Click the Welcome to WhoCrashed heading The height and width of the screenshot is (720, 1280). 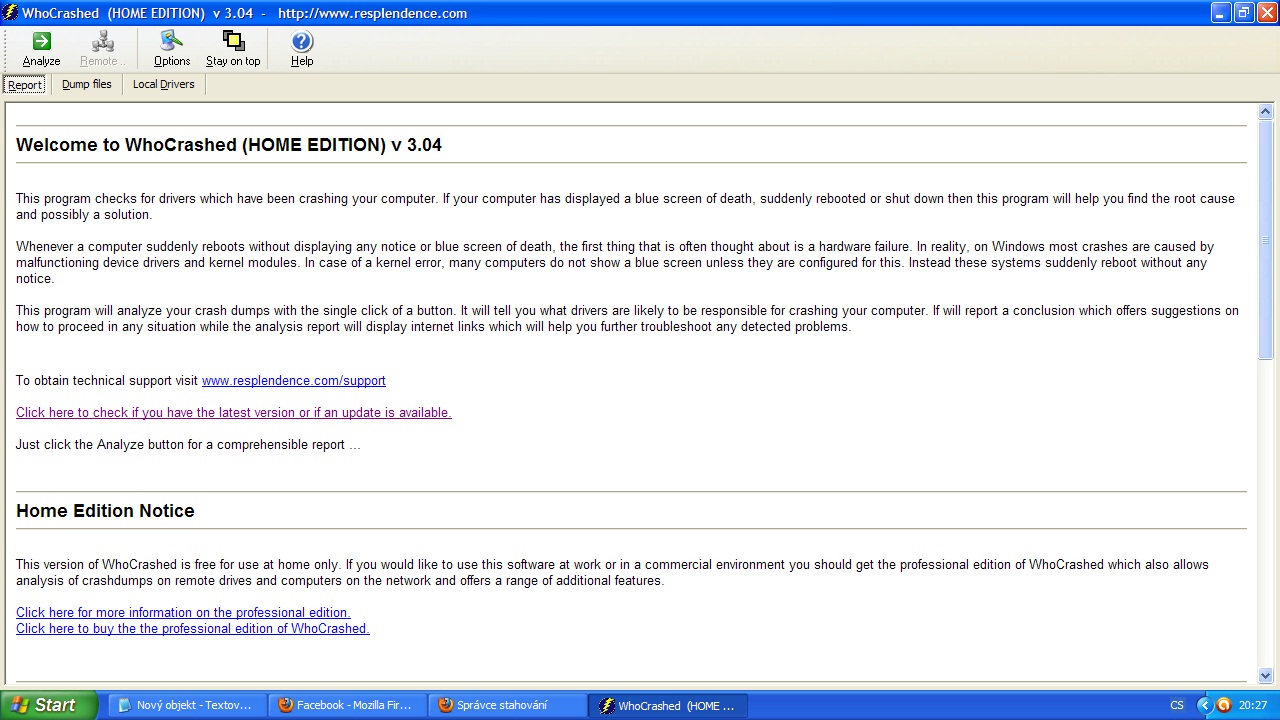tap(229, 145)
